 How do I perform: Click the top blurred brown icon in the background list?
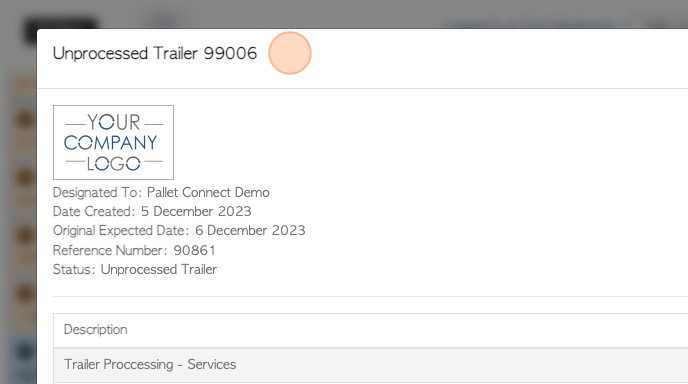[x=24, y=119]
